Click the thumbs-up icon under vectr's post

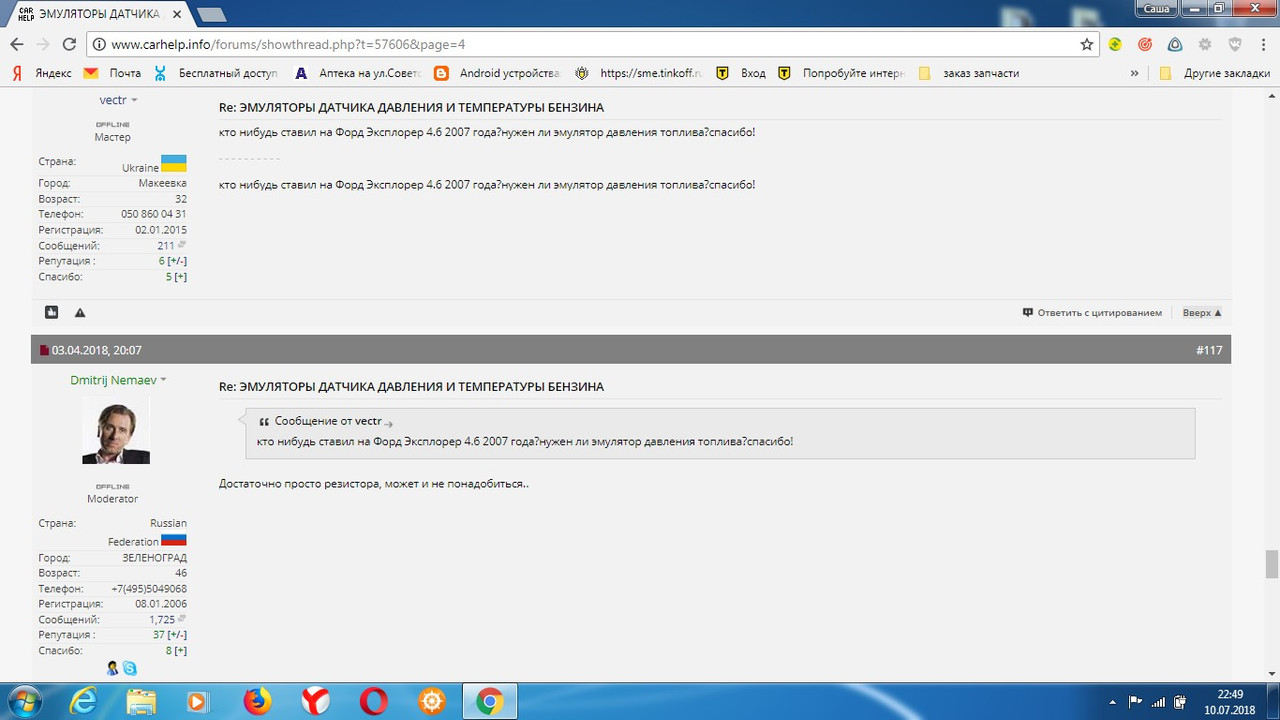[51, 313]
